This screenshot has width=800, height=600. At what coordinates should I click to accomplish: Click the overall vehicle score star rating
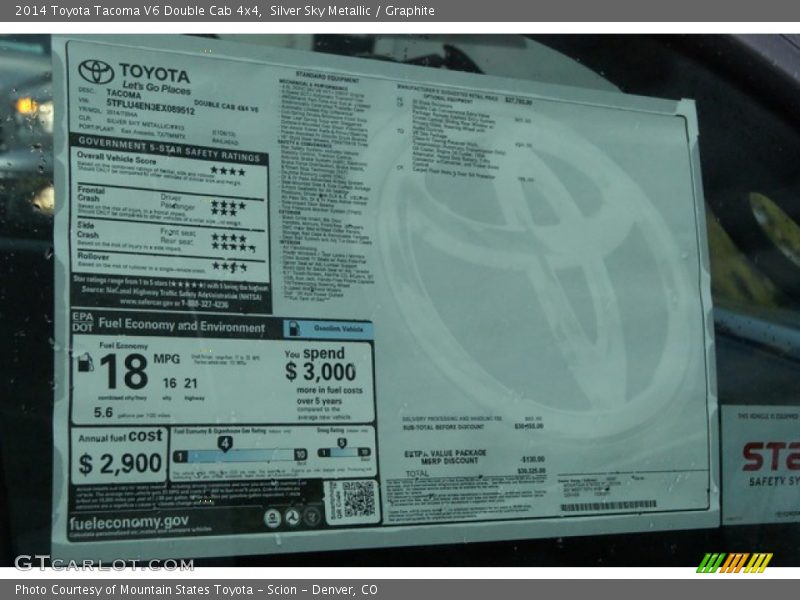[x=228, y=171]
